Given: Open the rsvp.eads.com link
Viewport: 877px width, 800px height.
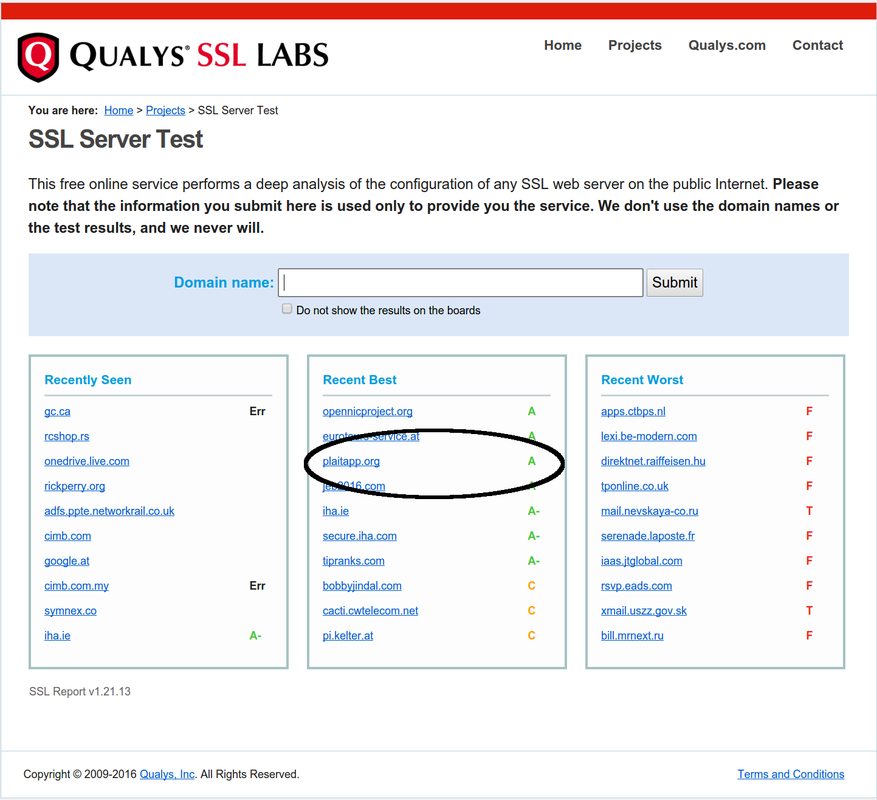Looking at the screenshot, I should (x=636, y=586).
